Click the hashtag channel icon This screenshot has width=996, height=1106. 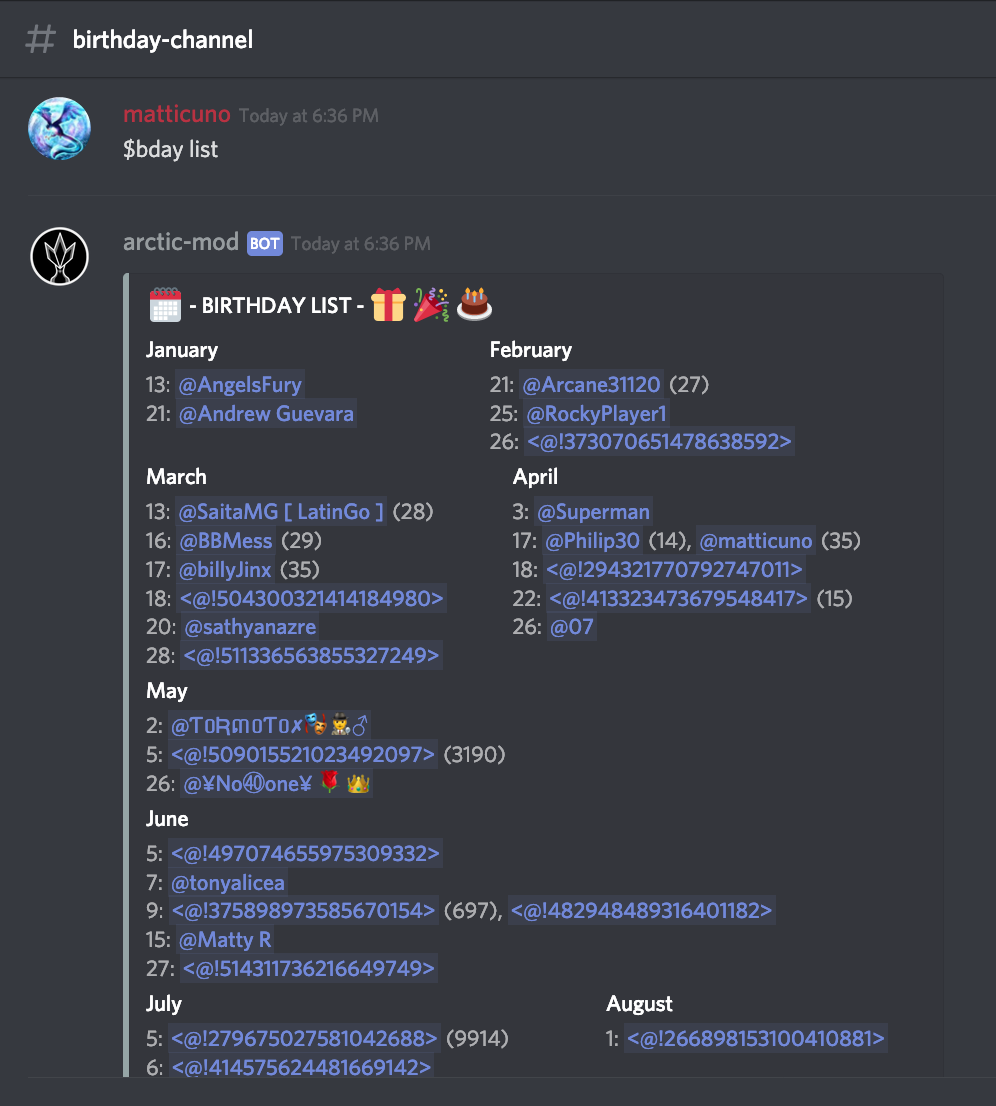tap(40, 40)
